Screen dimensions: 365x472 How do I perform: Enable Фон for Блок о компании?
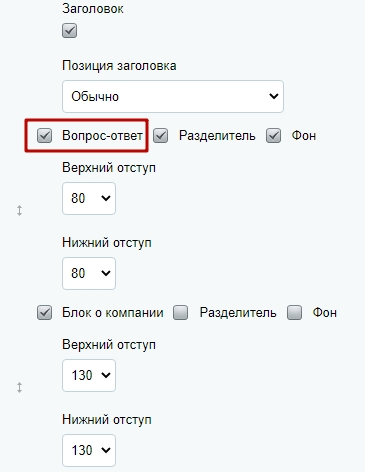pyautogui.click(x=295, y=313)
